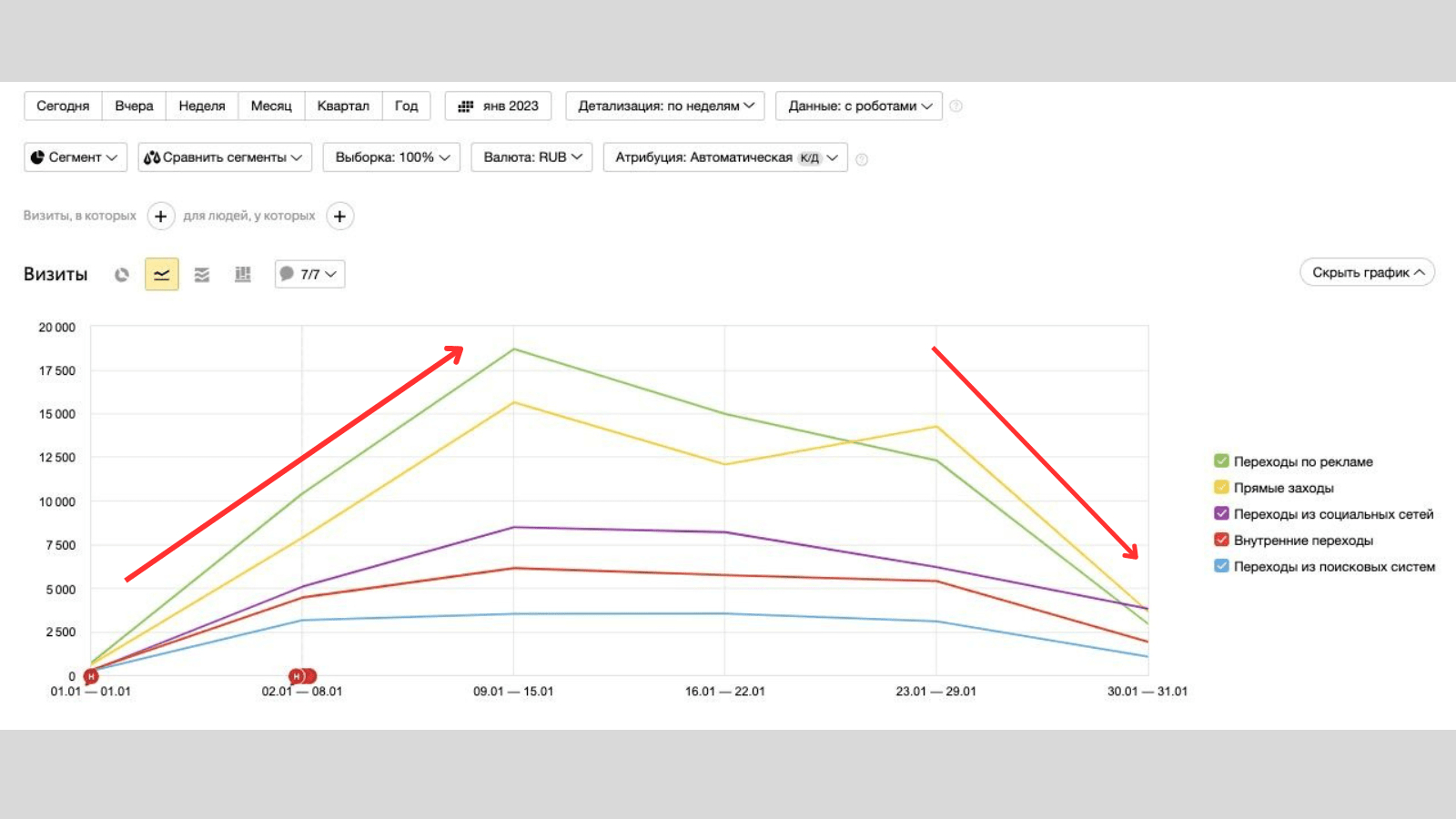
Task: Toggle 'Переходы по рекламе' series checkbox
Action: pos(1221,461)
